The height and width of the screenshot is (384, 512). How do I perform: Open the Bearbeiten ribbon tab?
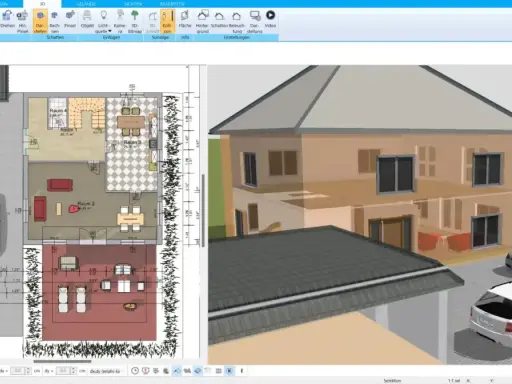(x=172, y=4)
